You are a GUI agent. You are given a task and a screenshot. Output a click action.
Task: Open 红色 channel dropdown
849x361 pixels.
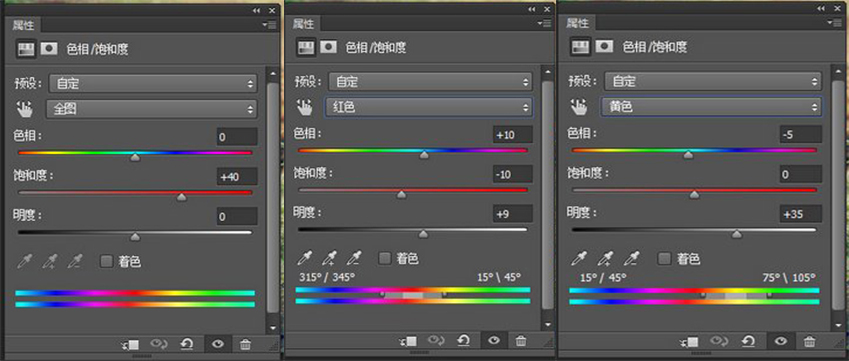[428, 107]
